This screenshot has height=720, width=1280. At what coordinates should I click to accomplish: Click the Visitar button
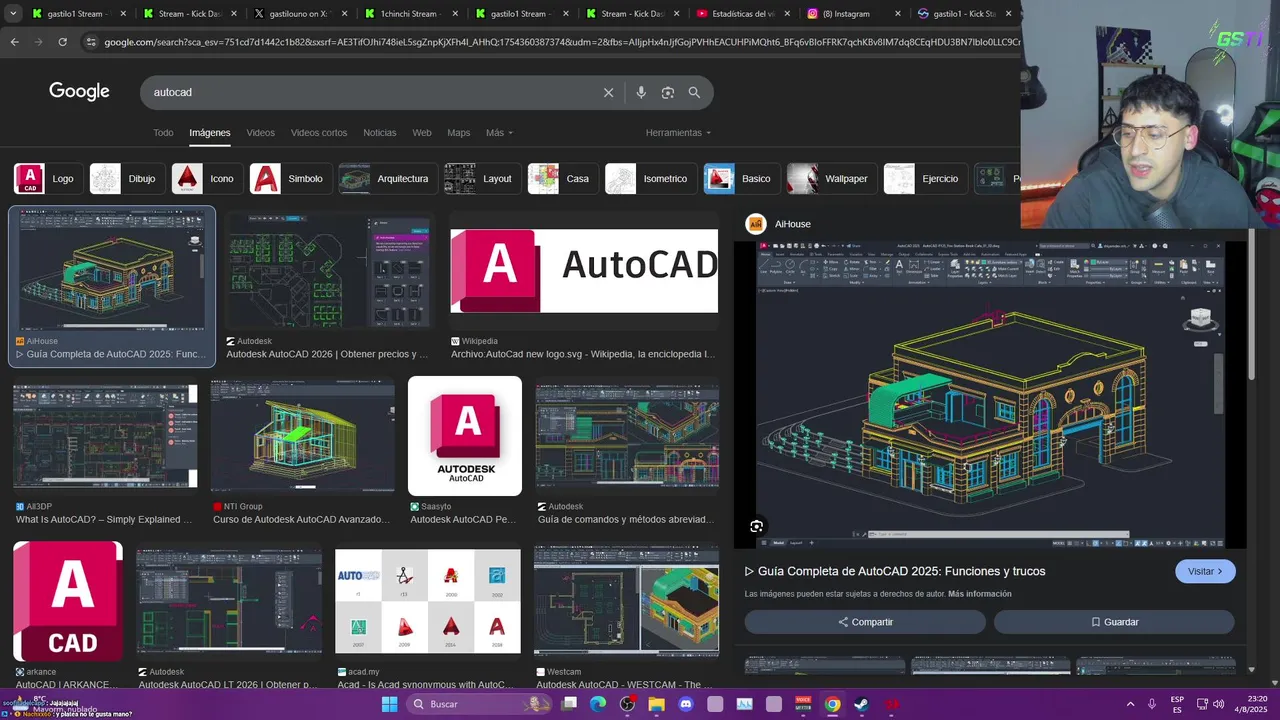1205,571
